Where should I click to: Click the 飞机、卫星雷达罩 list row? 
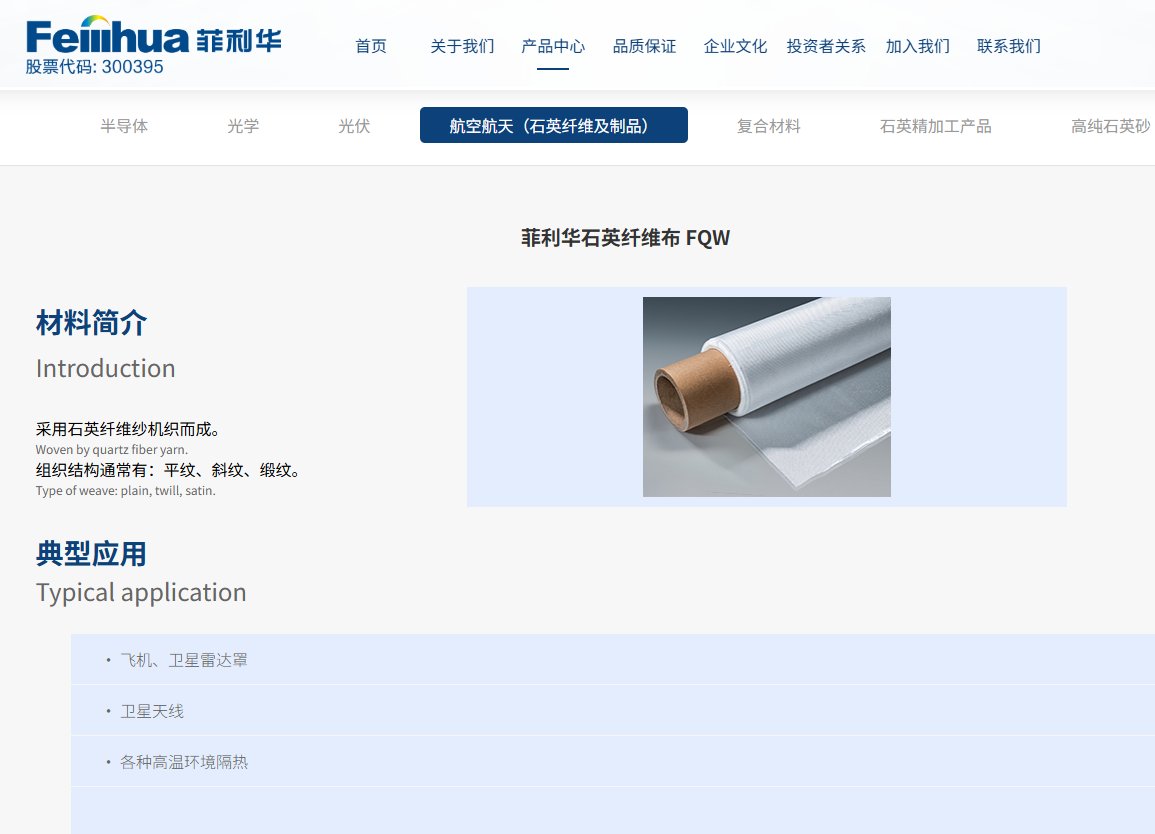tap(613, 659)
